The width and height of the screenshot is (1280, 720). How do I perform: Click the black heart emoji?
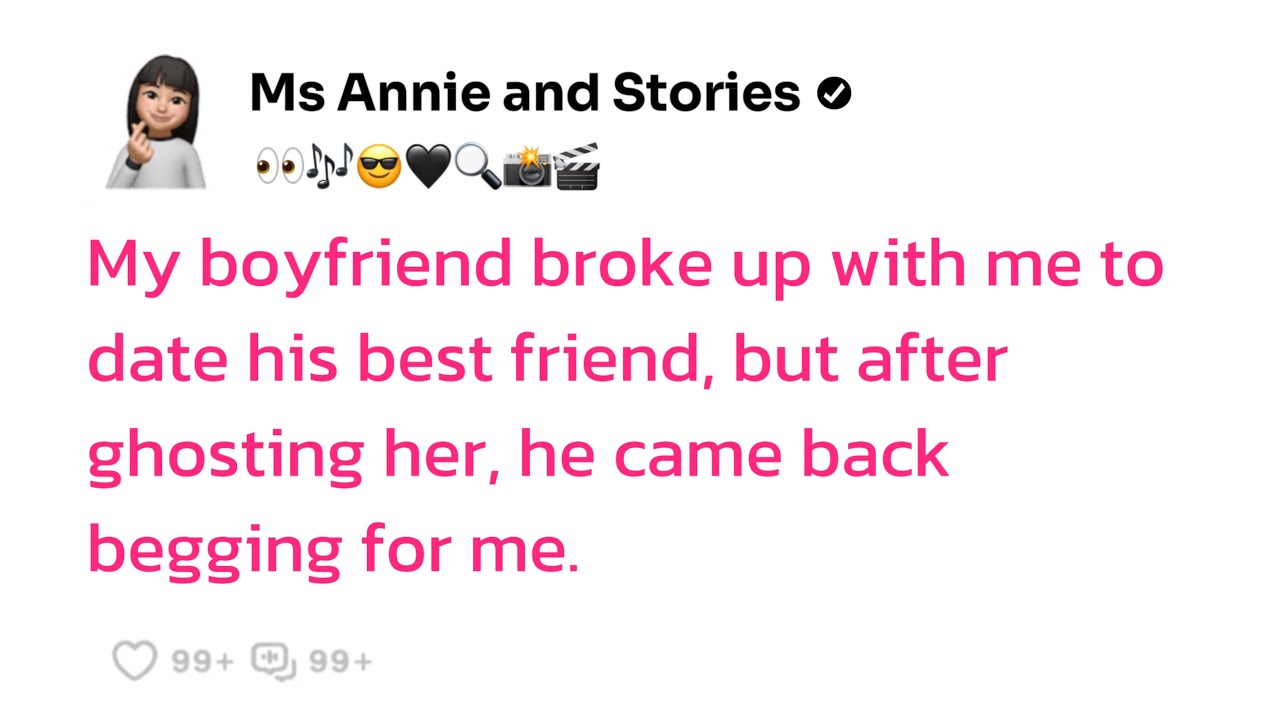(428, 166)
